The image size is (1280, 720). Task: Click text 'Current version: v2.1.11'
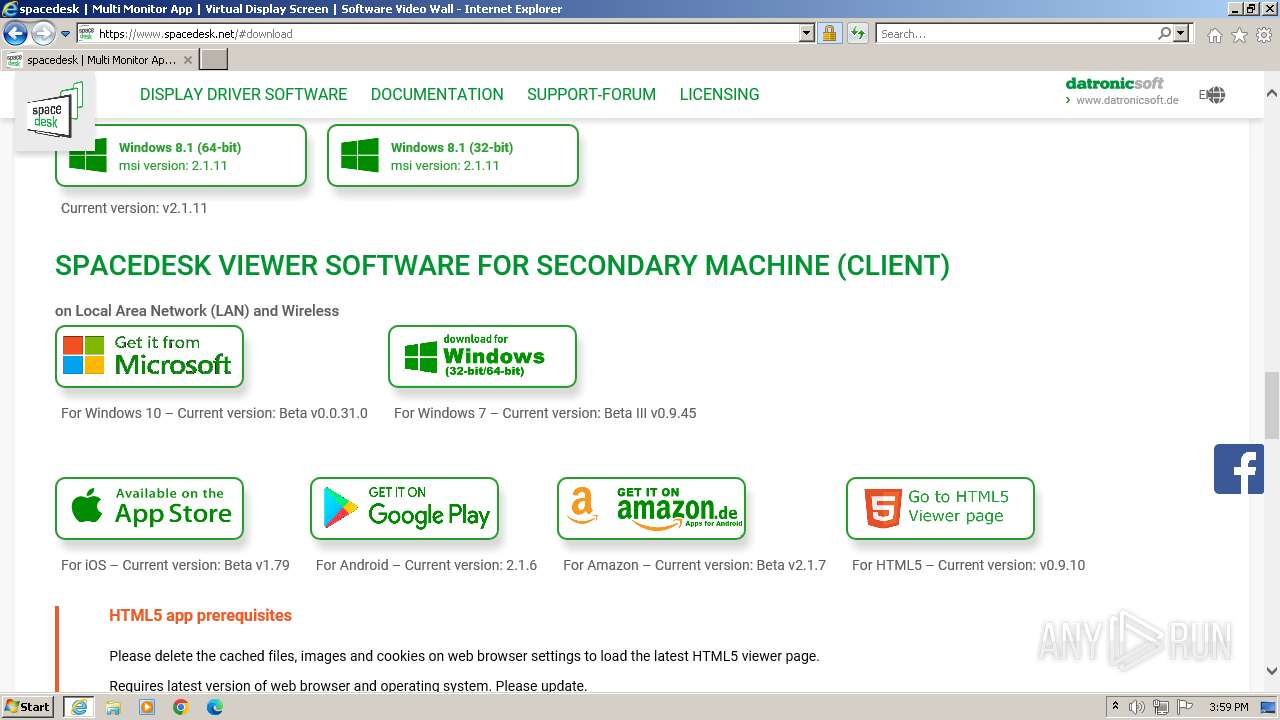(x=134, y=208)
